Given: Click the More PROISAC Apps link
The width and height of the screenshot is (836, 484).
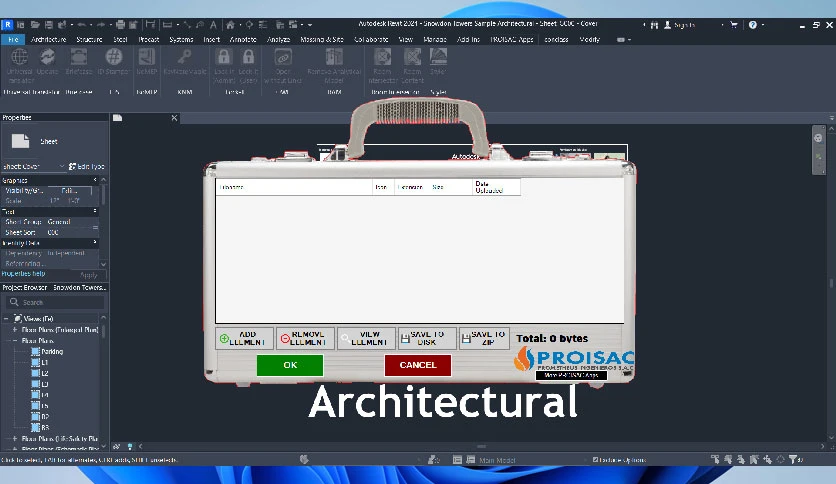Looking at the screenshot, I should (571, 375).
